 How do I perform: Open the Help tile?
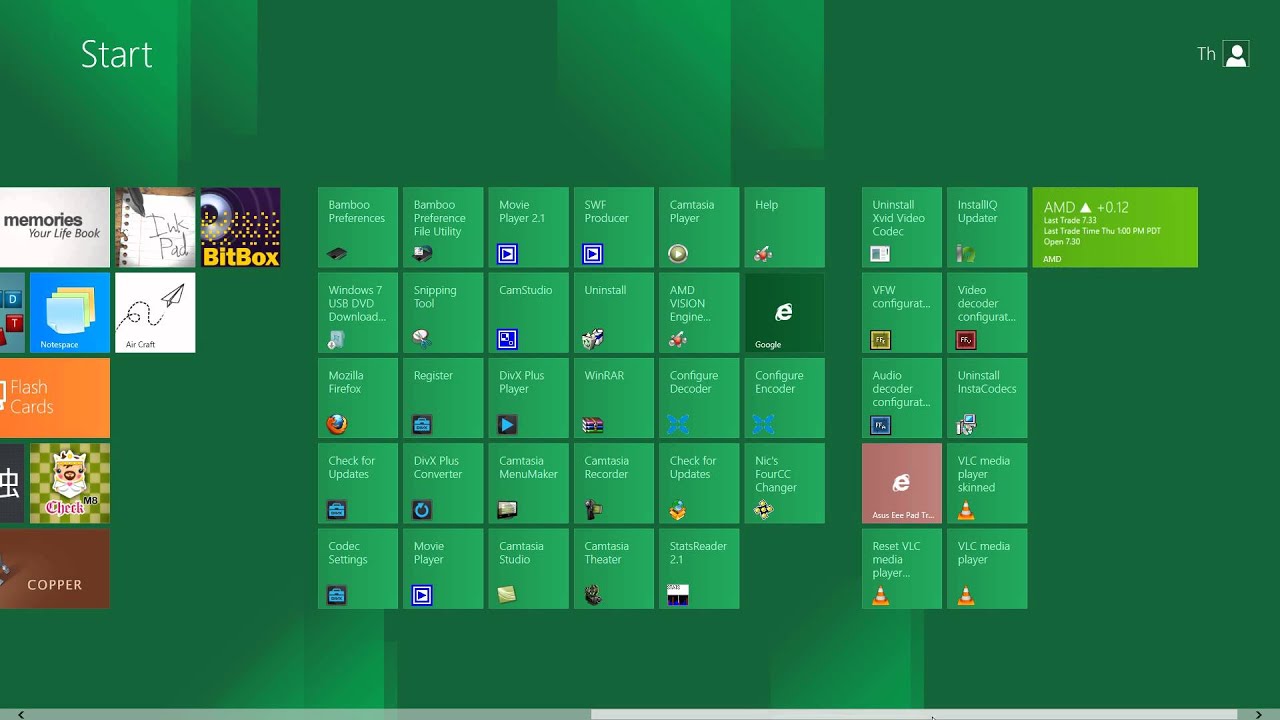(784, 227)
